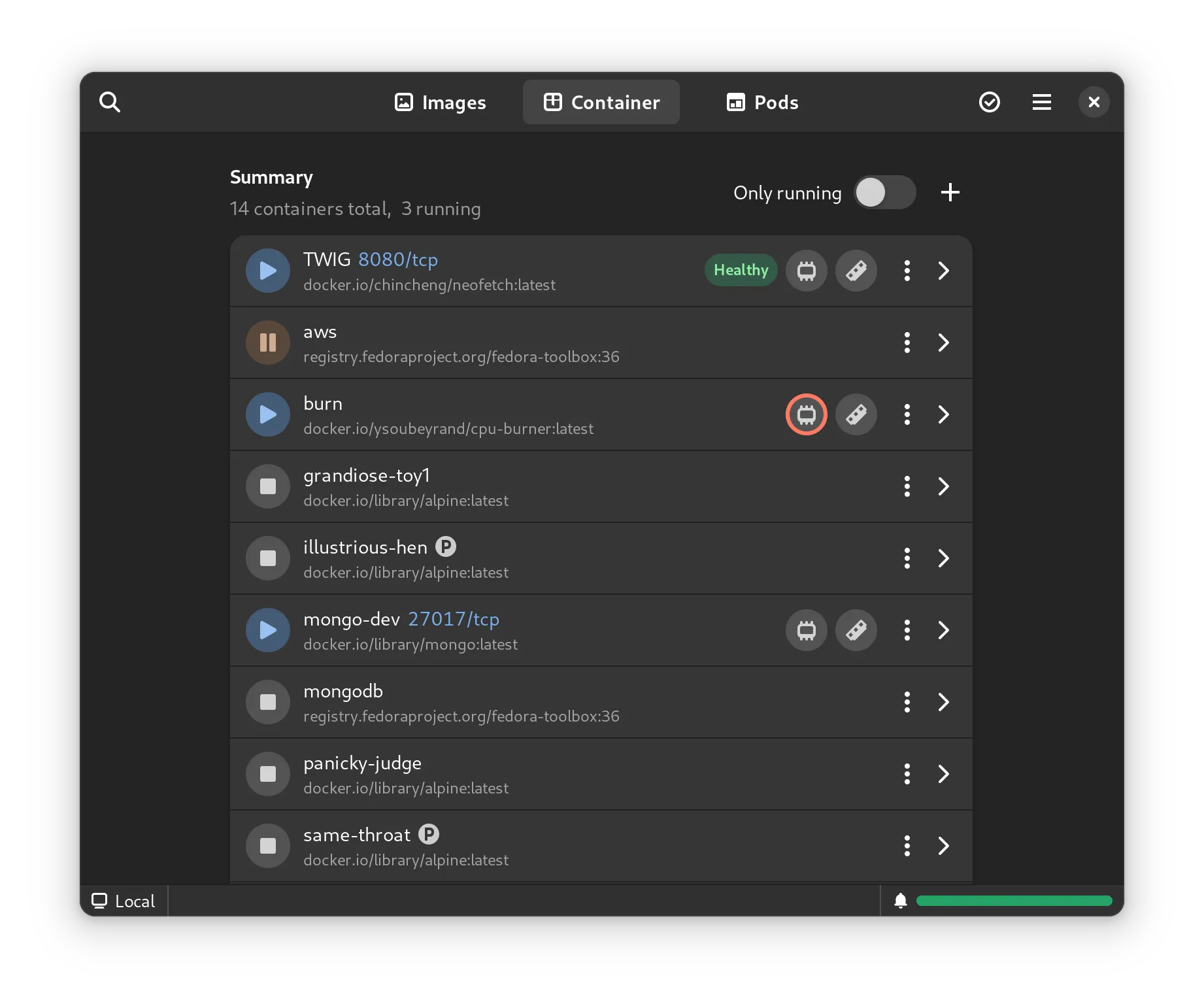1204x1004 pixels.
Task: Open the three-dot menu for mongodb
Action: pos(907,702)
